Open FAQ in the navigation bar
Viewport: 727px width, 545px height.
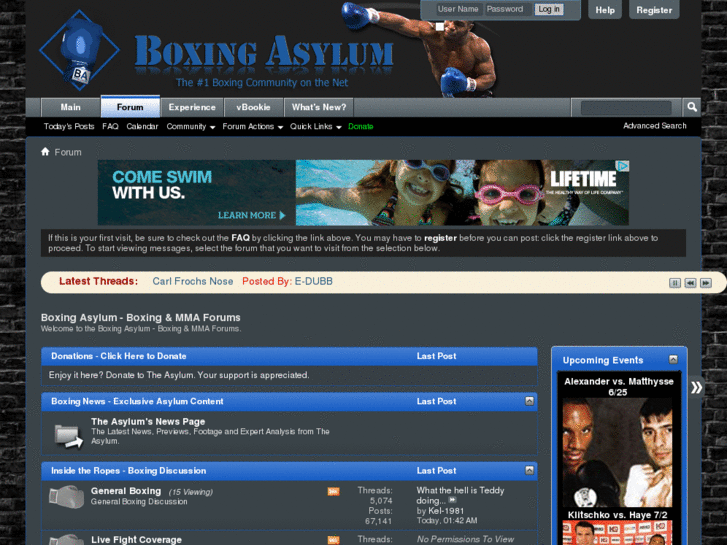pos(110,126)
